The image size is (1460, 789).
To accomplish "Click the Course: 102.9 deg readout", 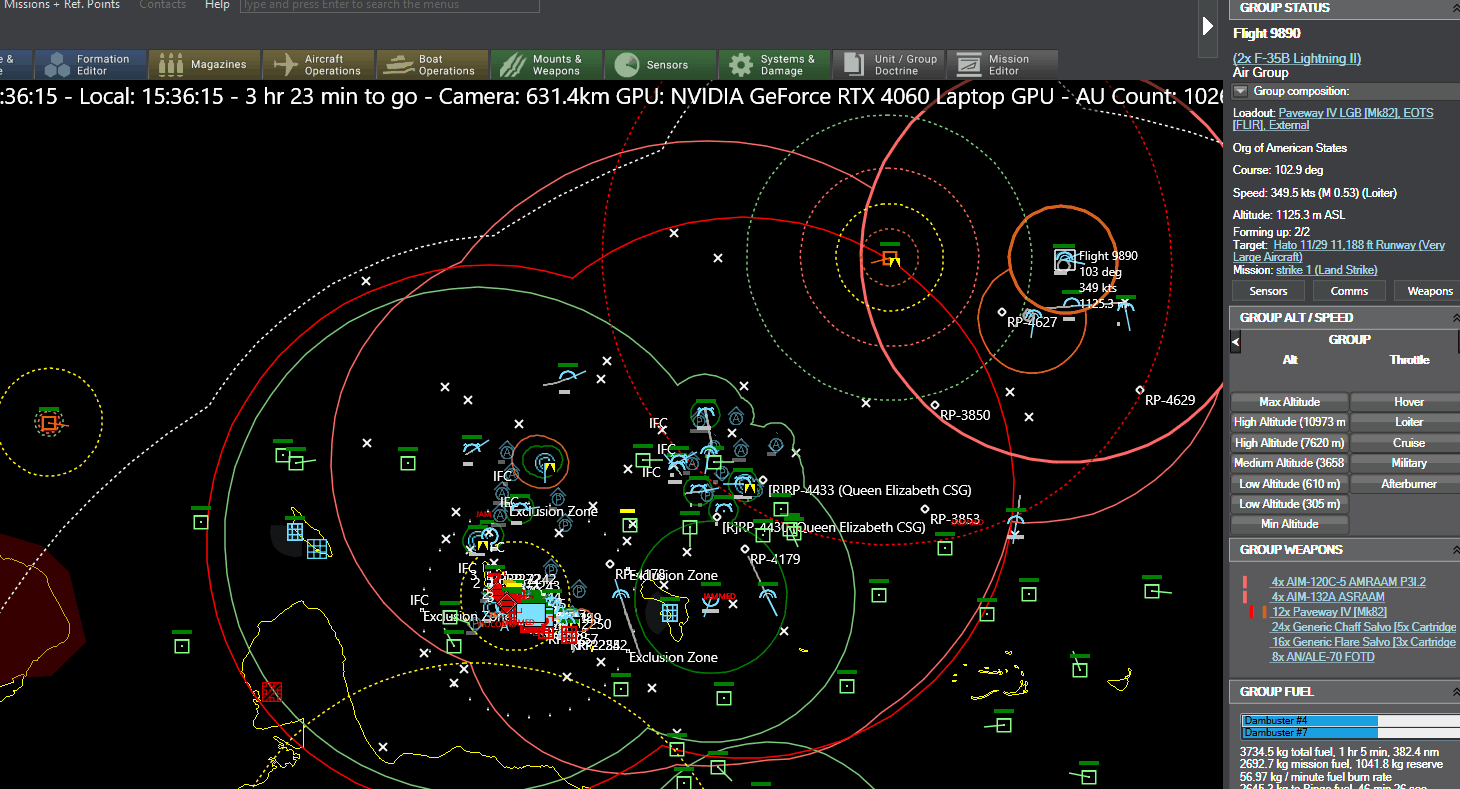I will 1278,170.
